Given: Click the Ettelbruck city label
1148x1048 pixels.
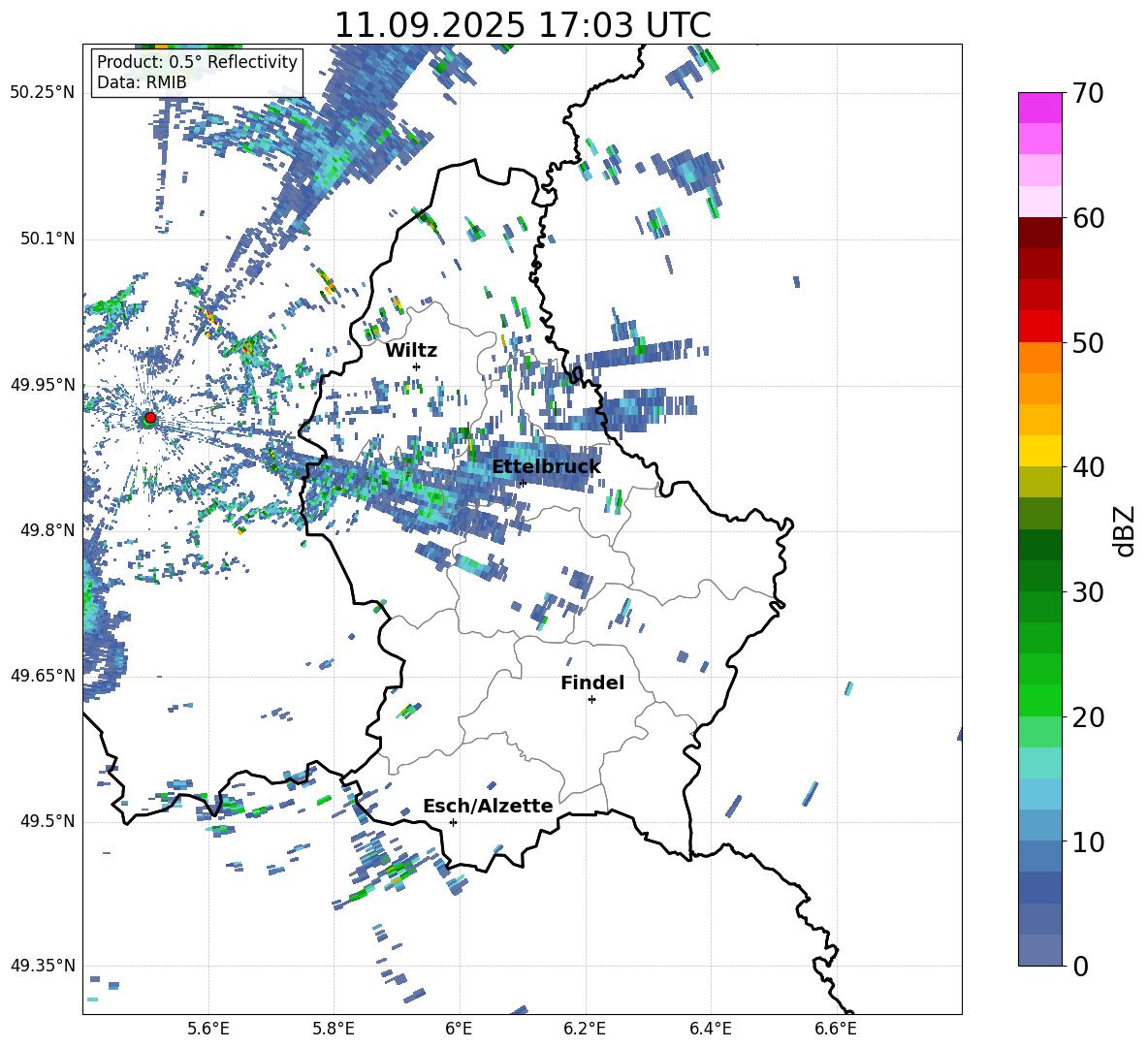Looking at the screenshot, I should pyautogui.click(x=546, y=467).
